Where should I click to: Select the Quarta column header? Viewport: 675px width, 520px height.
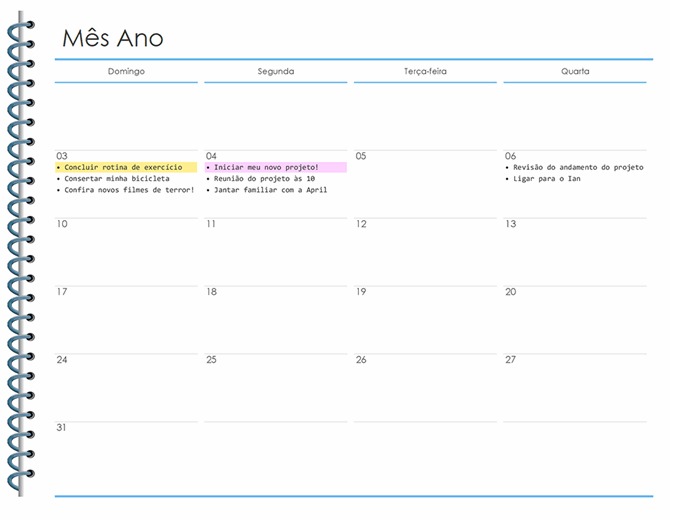pos(574,72)
